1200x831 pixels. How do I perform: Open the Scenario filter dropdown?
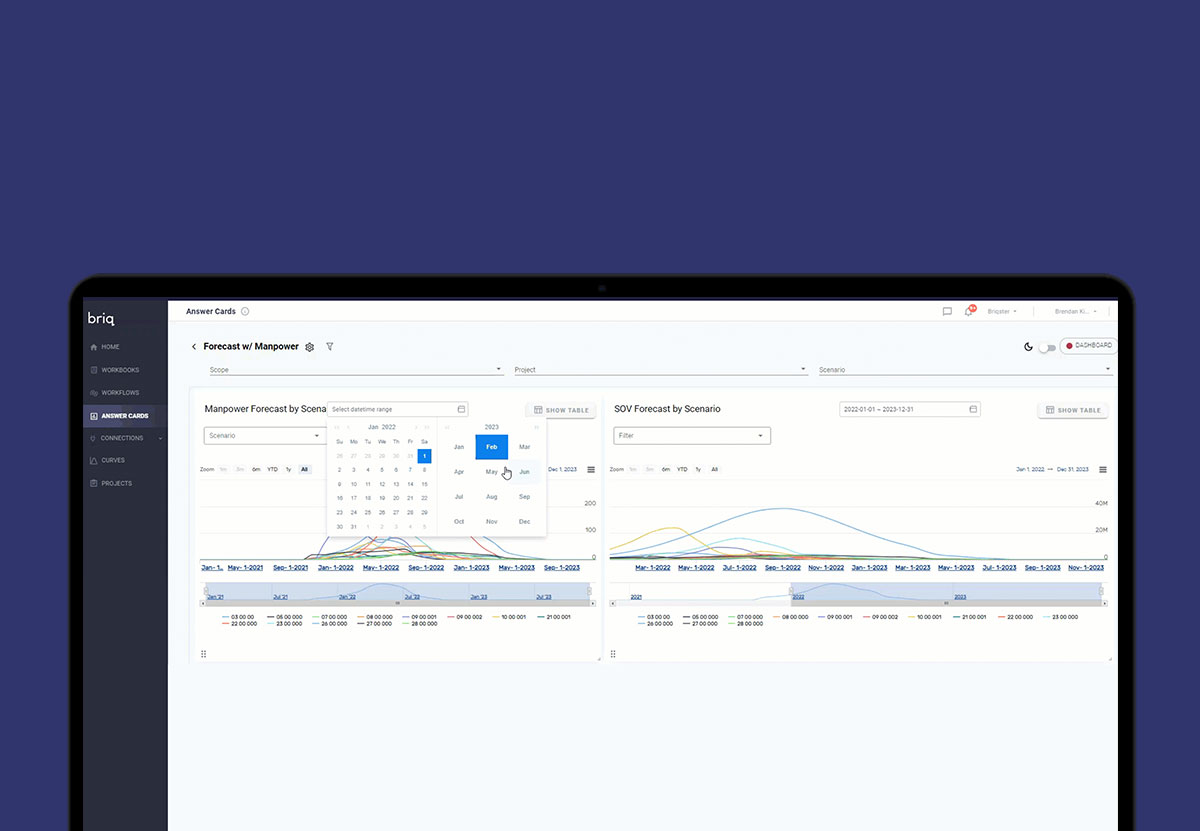click(264, 435)
